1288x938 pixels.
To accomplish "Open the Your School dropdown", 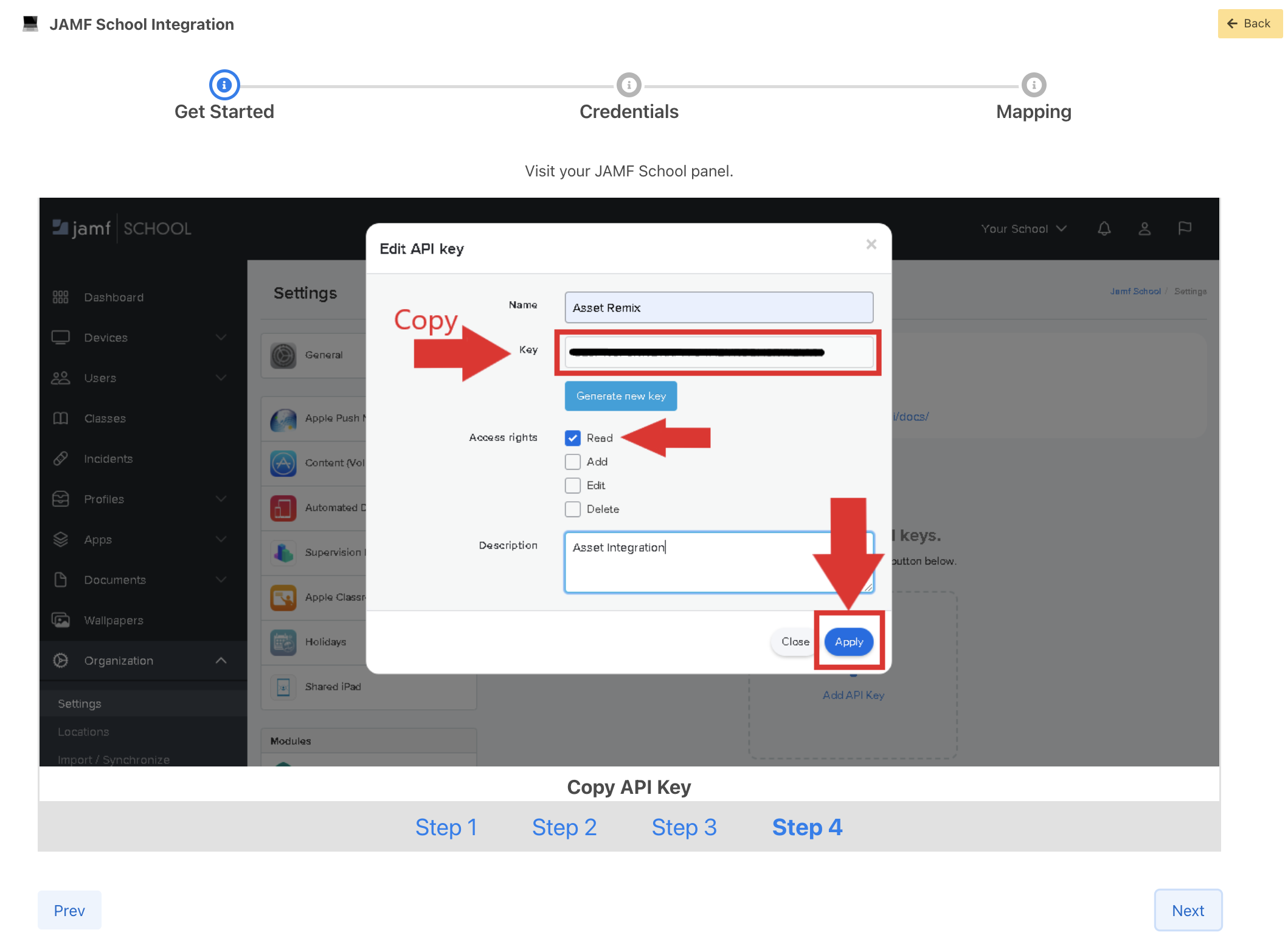I will pos(1023,229).
